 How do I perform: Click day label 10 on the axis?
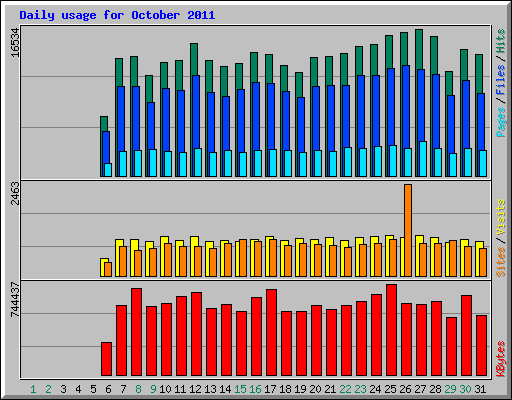coord(165,389)
